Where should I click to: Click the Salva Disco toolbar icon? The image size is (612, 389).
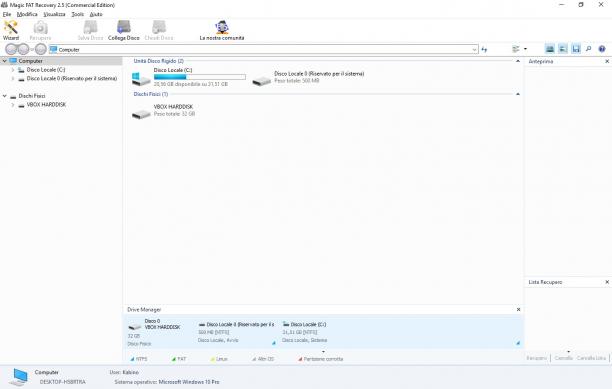coord(90,30)
